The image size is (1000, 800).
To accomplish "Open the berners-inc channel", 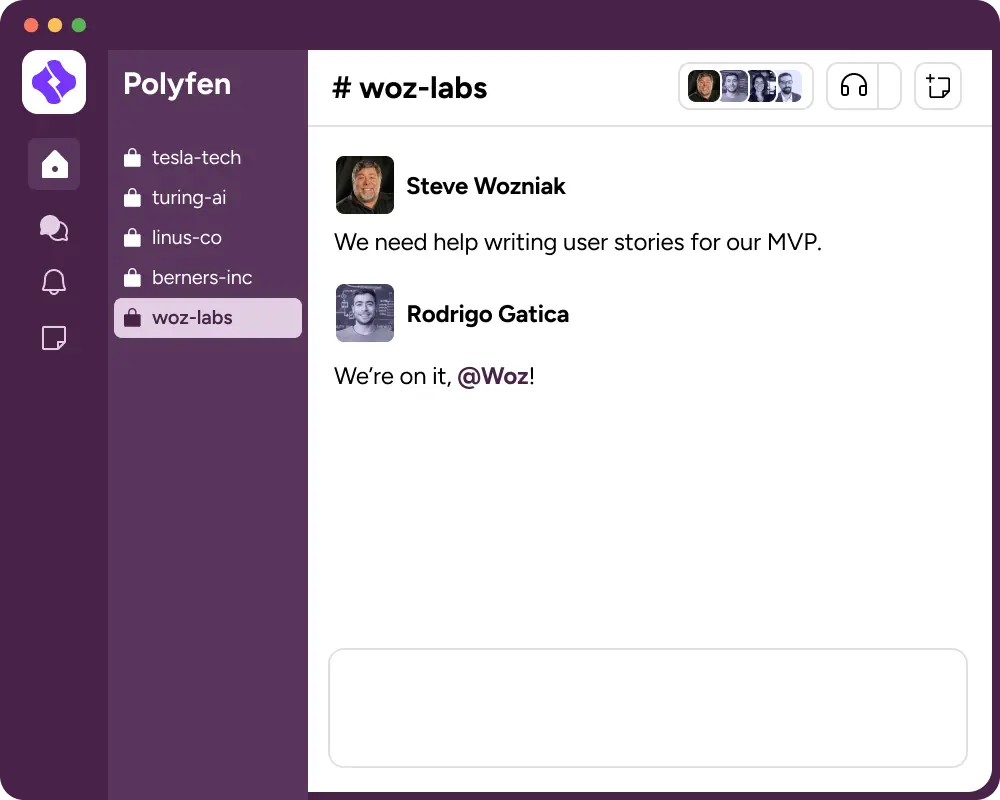I will coord(208,278).
